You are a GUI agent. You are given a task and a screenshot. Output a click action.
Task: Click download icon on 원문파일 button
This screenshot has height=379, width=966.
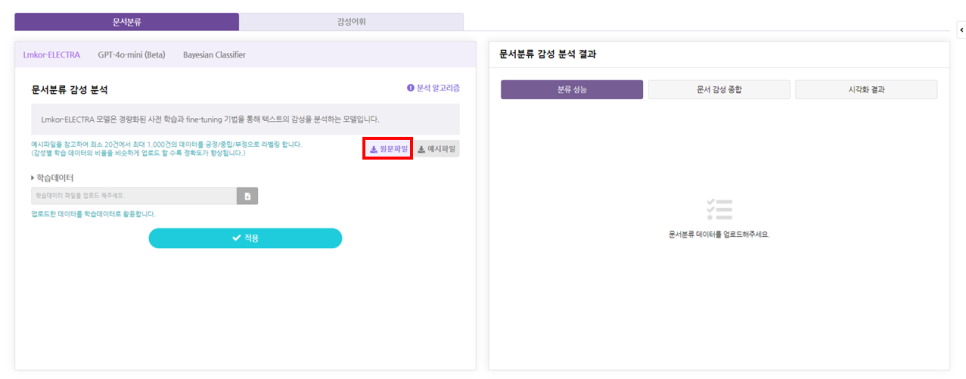point(373,149)
